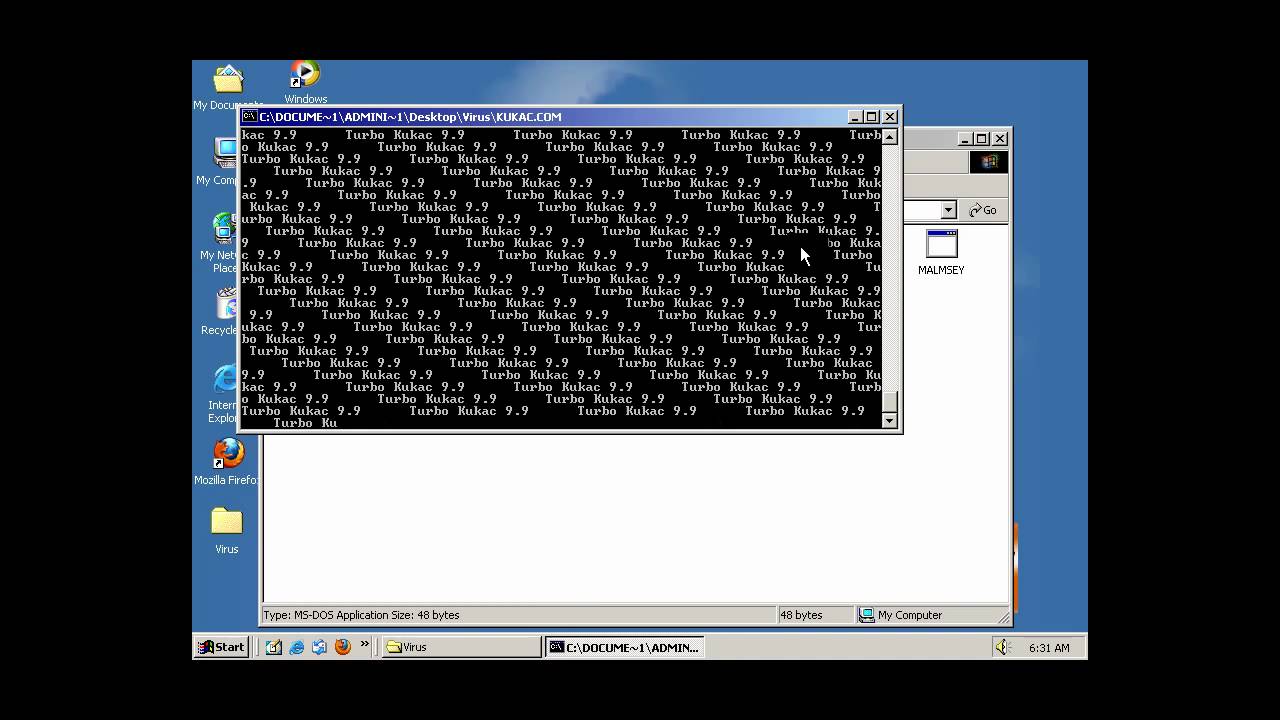The height and width of the screenshot is (720, 1280).
Task: Close the Virus Explorer window
Action: (x=999, y=139)
